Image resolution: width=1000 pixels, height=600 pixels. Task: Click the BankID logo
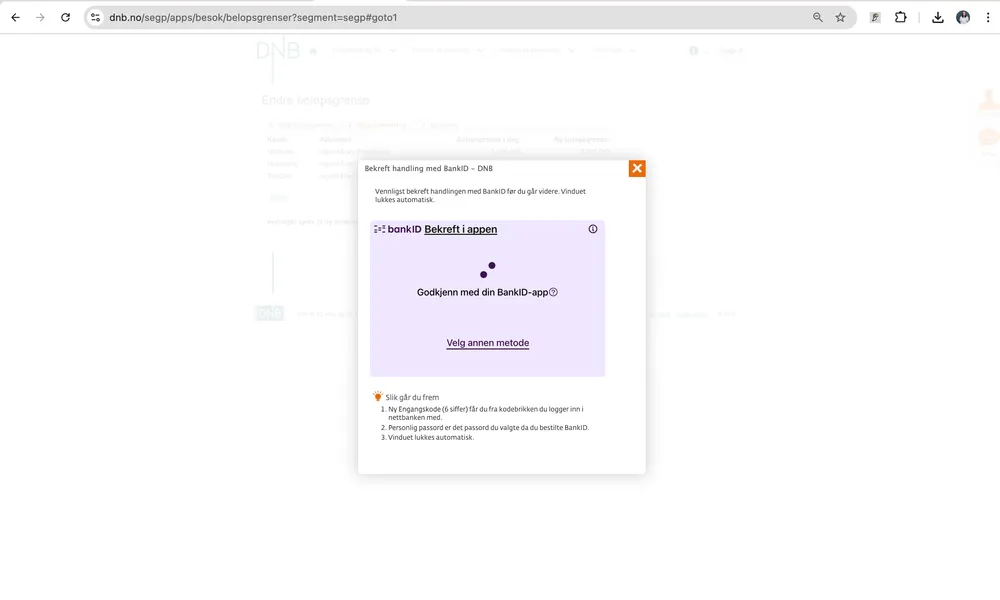point(398,229)
